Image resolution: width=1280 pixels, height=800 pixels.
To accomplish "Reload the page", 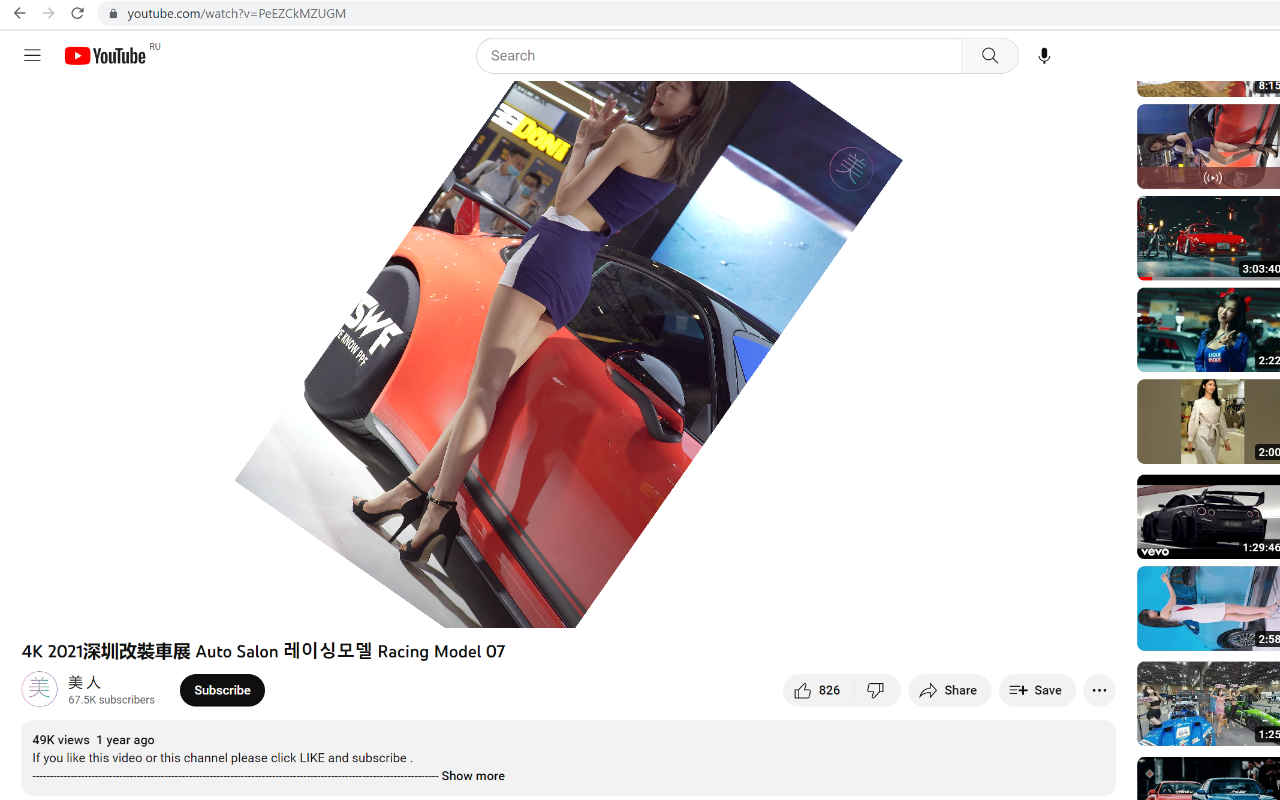I will click(77, 14).
